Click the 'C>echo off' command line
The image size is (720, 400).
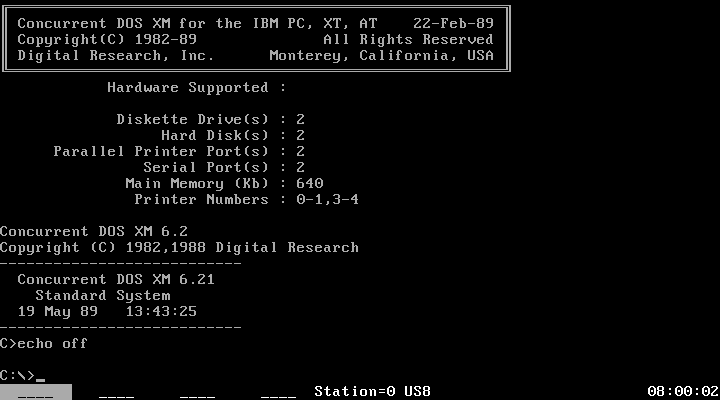[x=44, y=344]
